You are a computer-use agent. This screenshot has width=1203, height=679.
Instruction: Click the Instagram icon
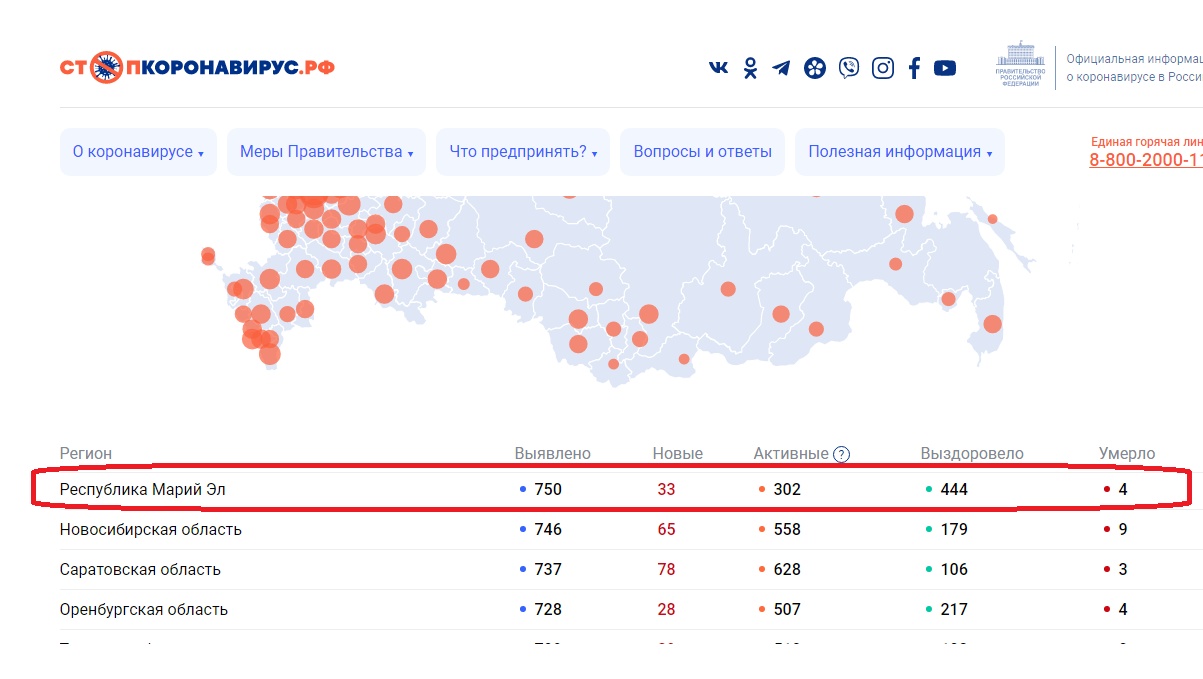[x=883, y=68]
